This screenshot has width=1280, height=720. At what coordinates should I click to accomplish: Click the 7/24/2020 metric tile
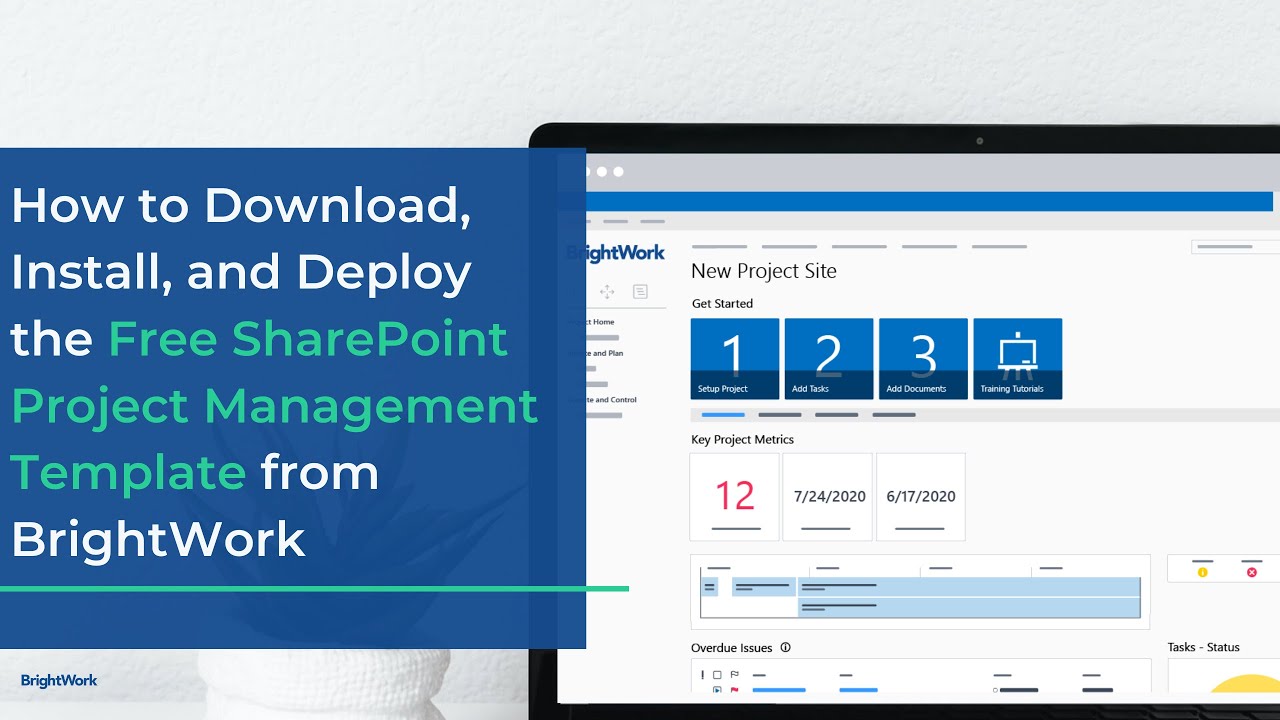click(827, 497)
